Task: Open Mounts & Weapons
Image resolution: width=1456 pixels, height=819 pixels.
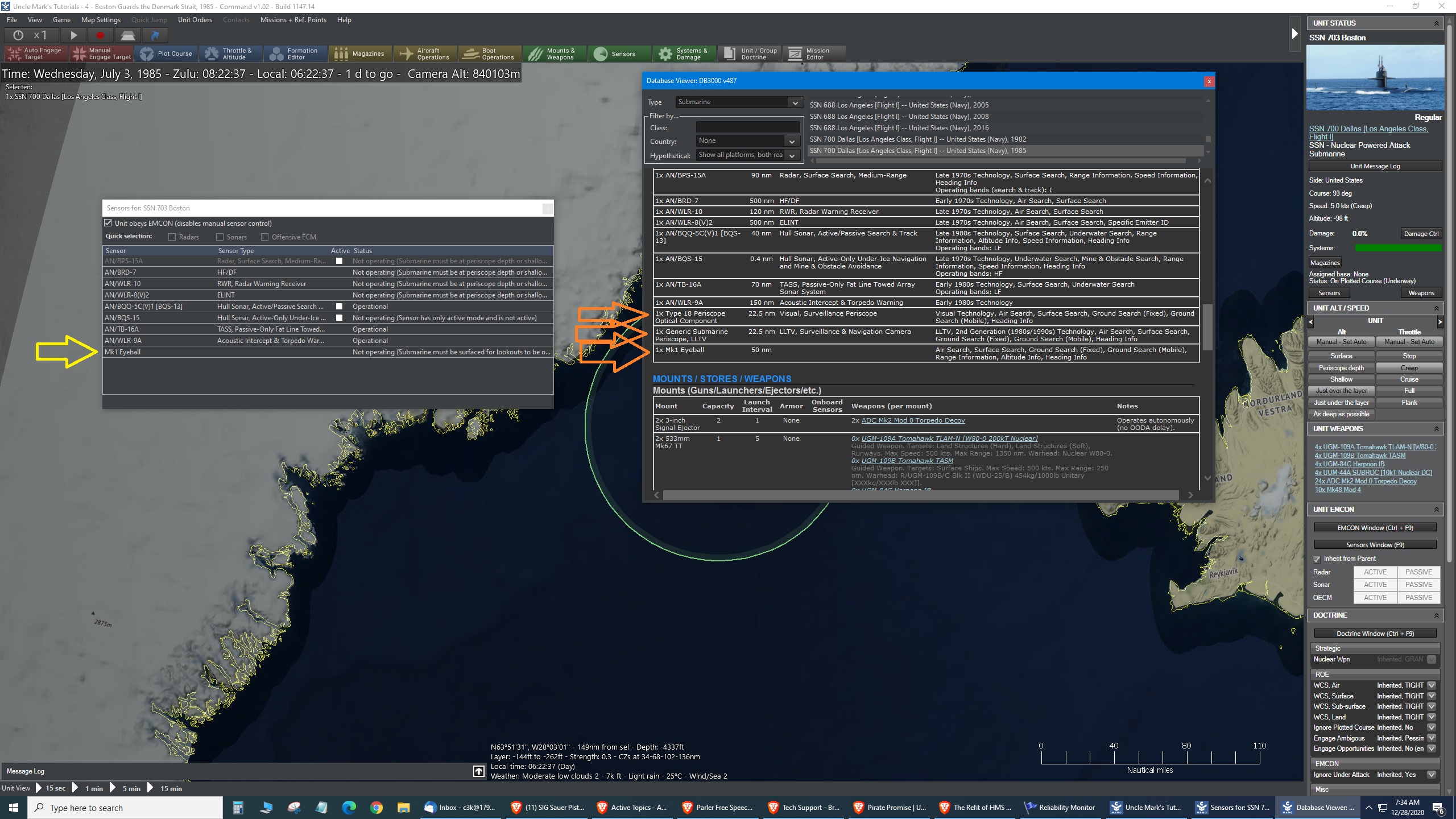Action: click(x=555, y=53)
